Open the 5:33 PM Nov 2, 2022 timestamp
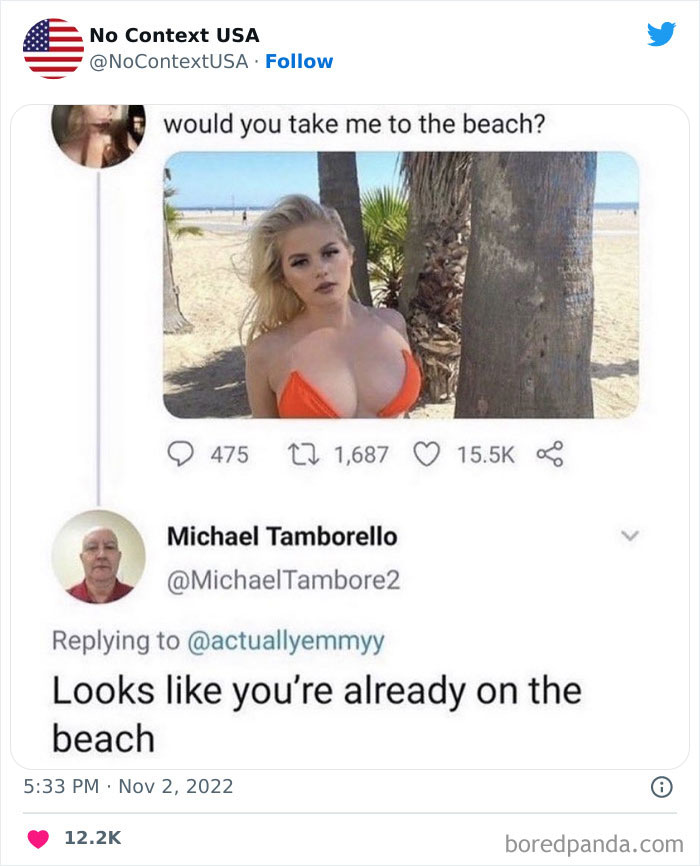 128,786
